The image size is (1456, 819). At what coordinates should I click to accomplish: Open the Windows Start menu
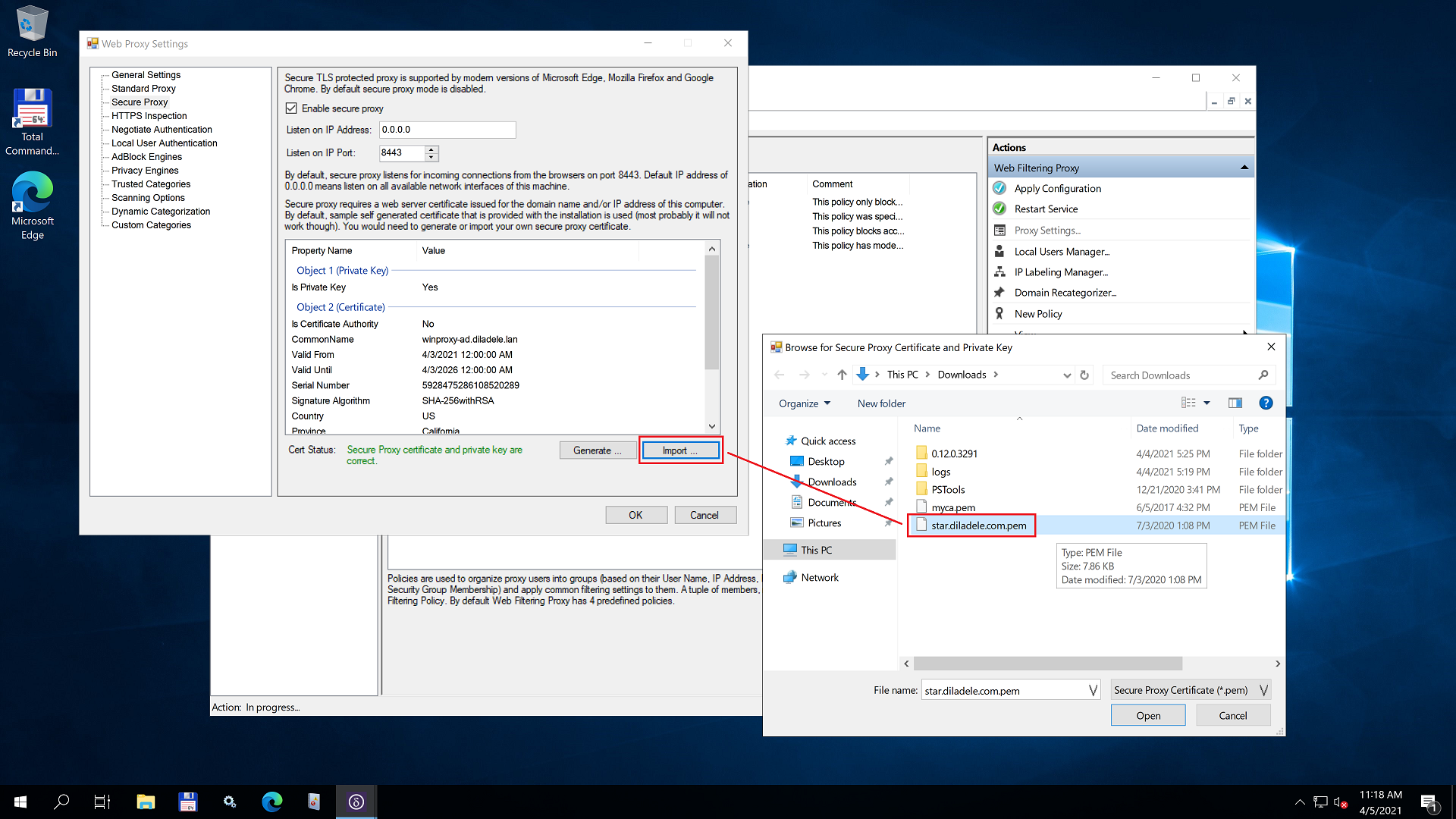tap(20, 802)
